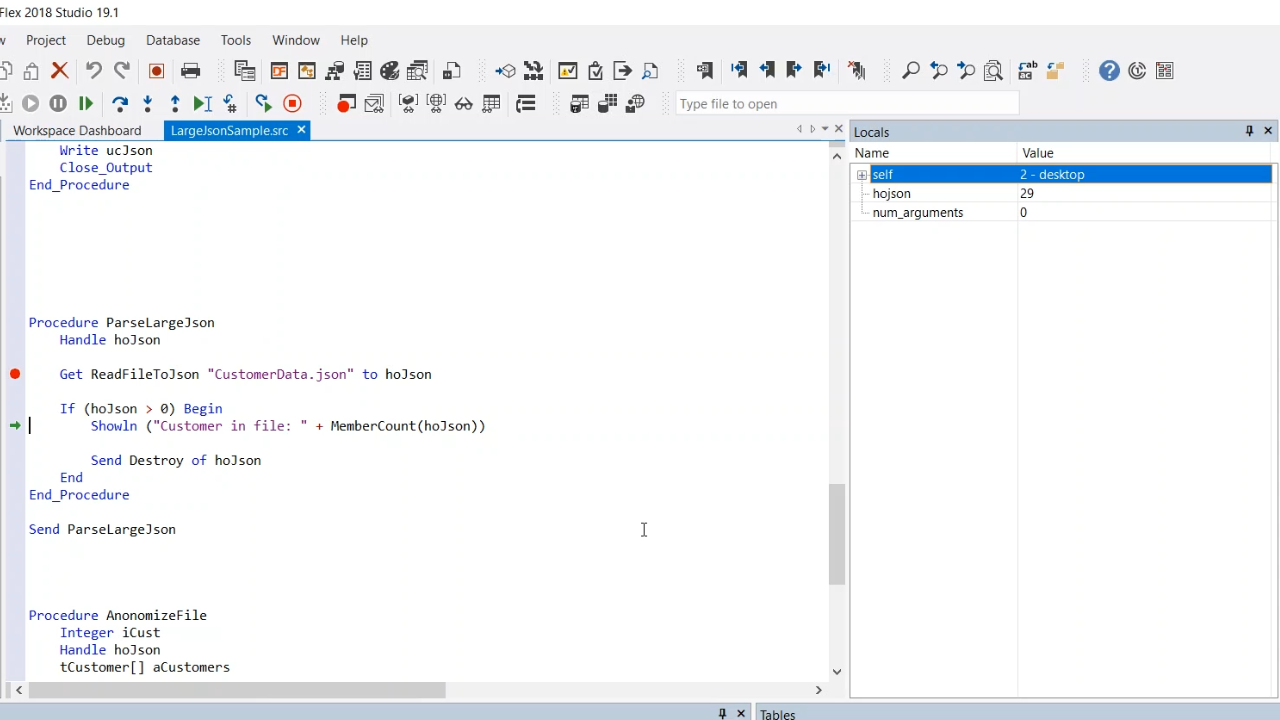Screen dimensions: 1280x720
Task: Step into the next call
Action: pyautogui.click(x=148, y=104)
